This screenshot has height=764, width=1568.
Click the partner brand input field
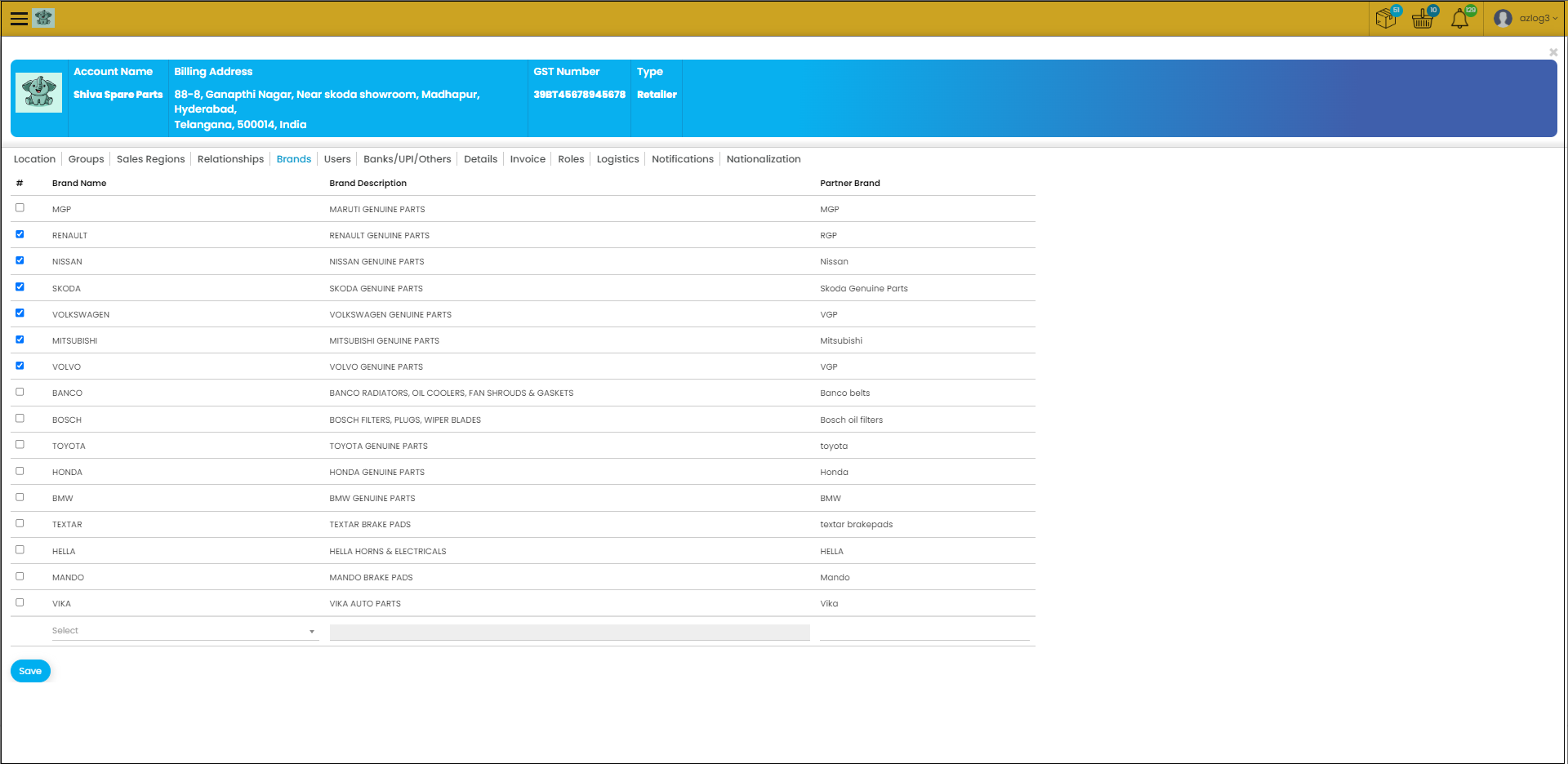point(924,632)
